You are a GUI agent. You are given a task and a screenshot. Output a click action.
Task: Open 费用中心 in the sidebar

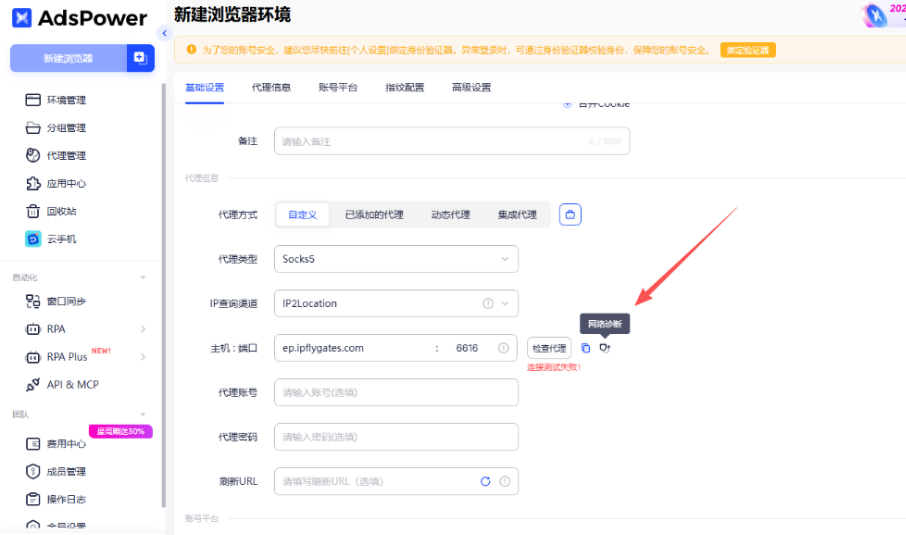click(55, 444)
